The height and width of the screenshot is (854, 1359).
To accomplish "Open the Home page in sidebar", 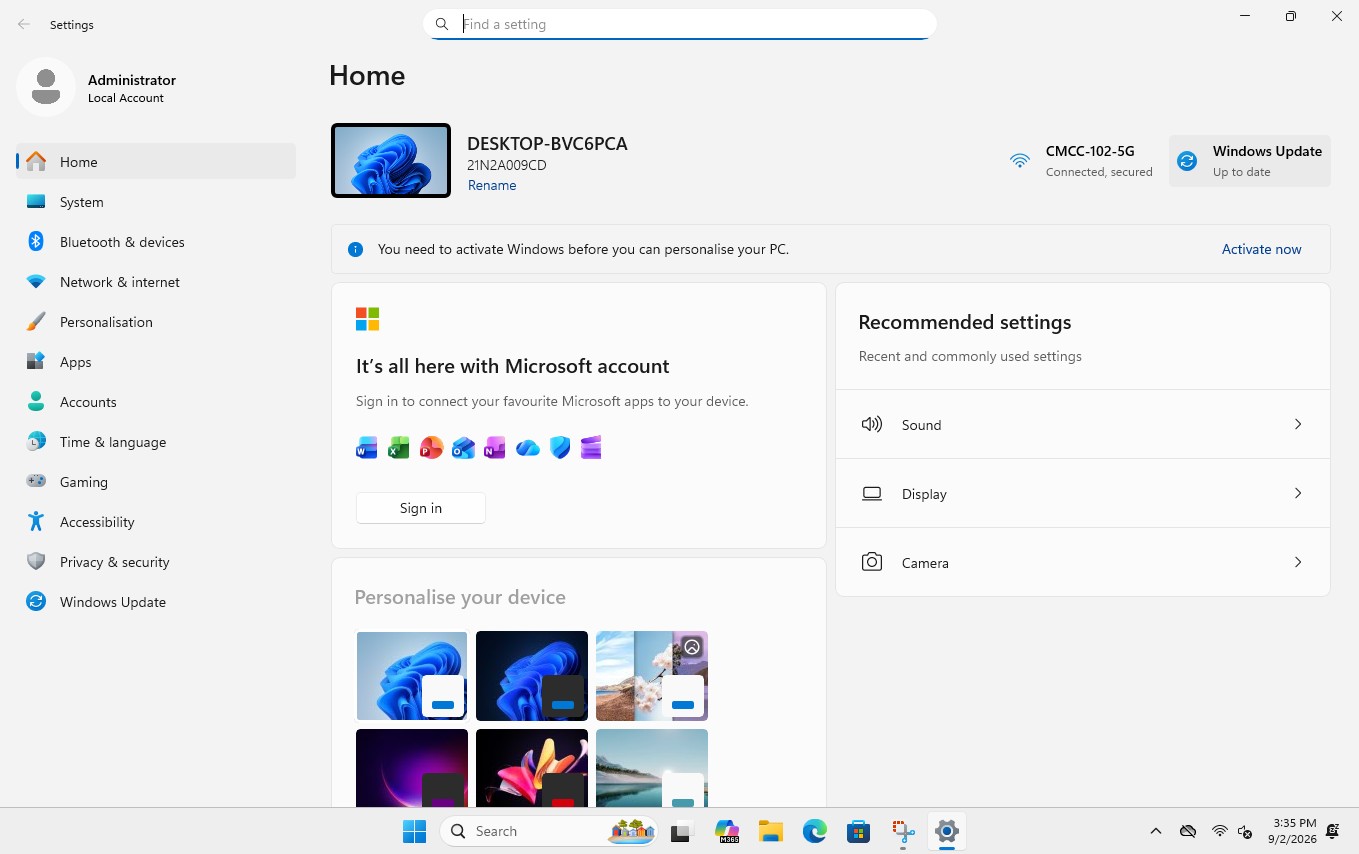I will pos(156,162).
